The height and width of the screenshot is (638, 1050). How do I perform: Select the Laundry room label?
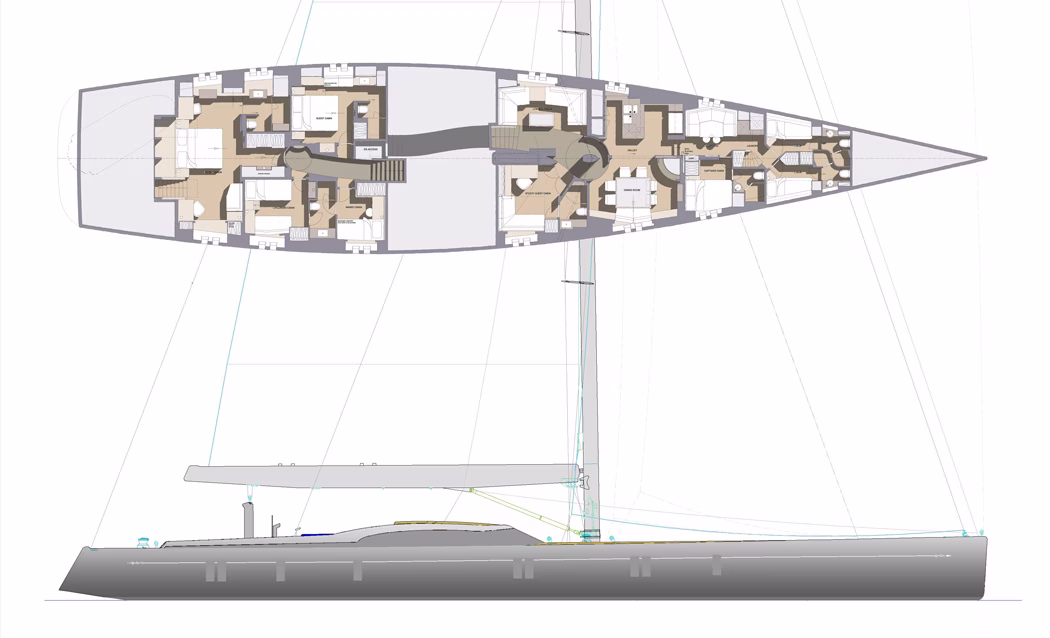751,143
